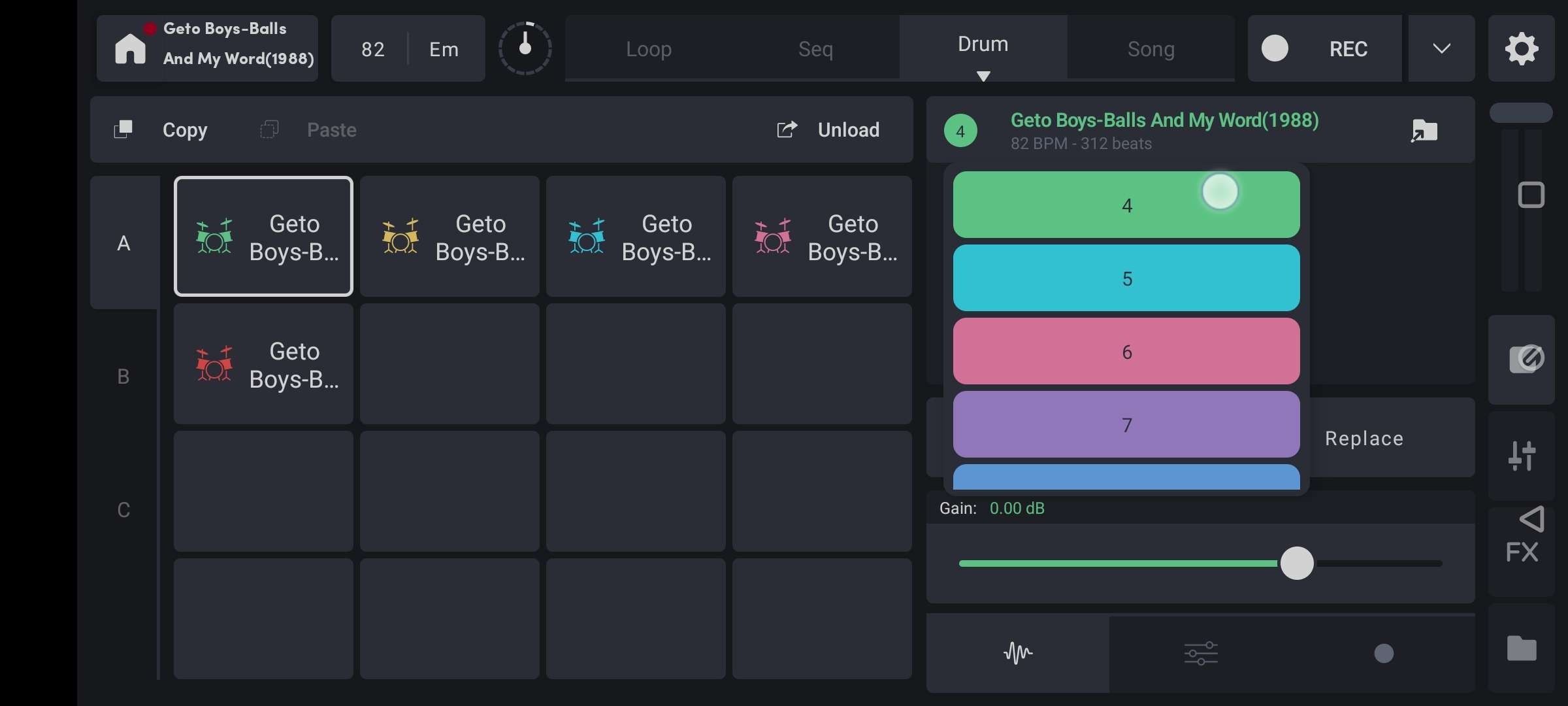Pick the green color option 4
Image resolution: width=1568 pixels, height=706 pixels.
click(1126, 205)
